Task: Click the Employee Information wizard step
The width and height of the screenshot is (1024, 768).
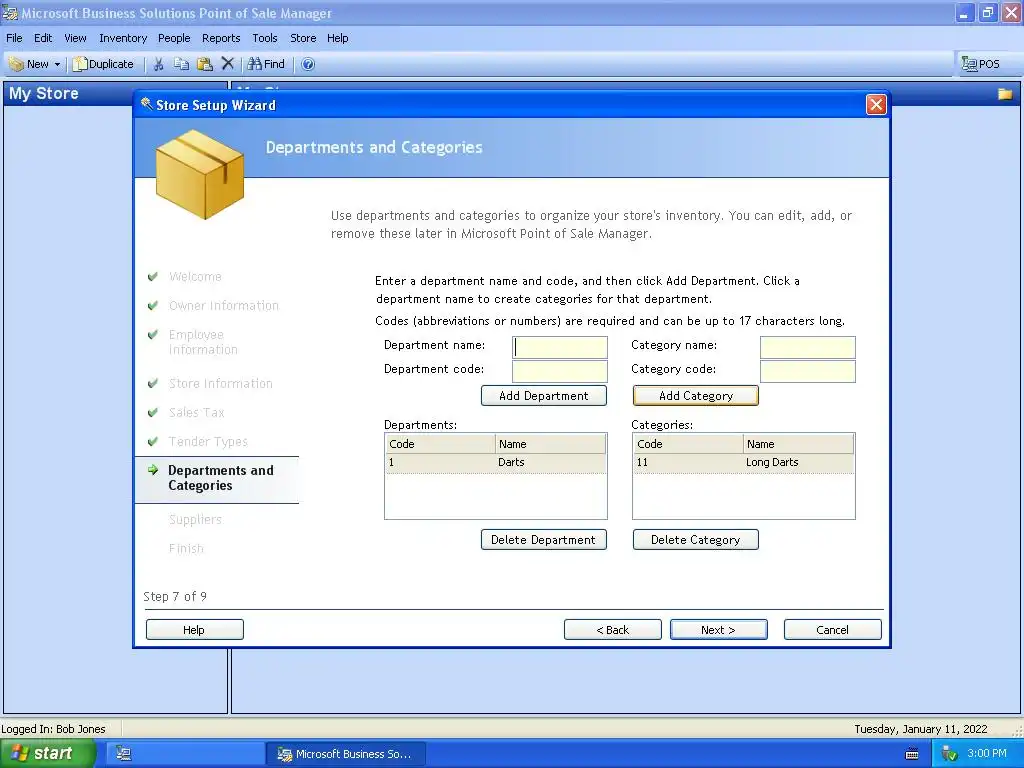Action: pyautogui.click(x=203, y=342)
